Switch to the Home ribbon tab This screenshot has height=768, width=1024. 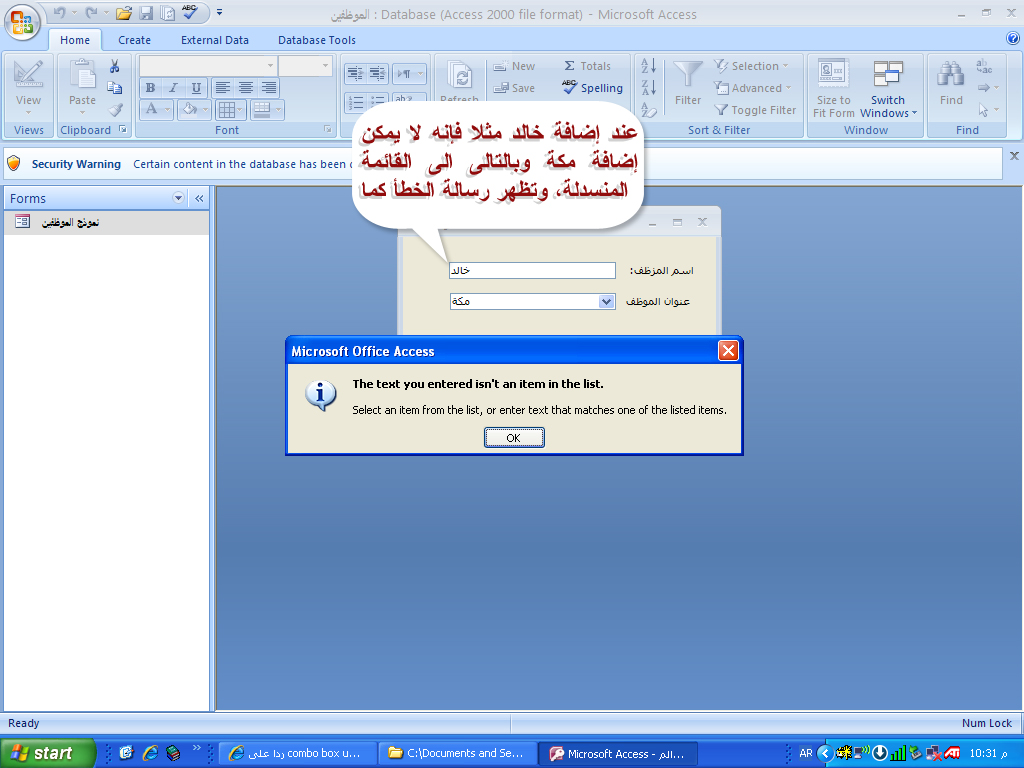75,40
